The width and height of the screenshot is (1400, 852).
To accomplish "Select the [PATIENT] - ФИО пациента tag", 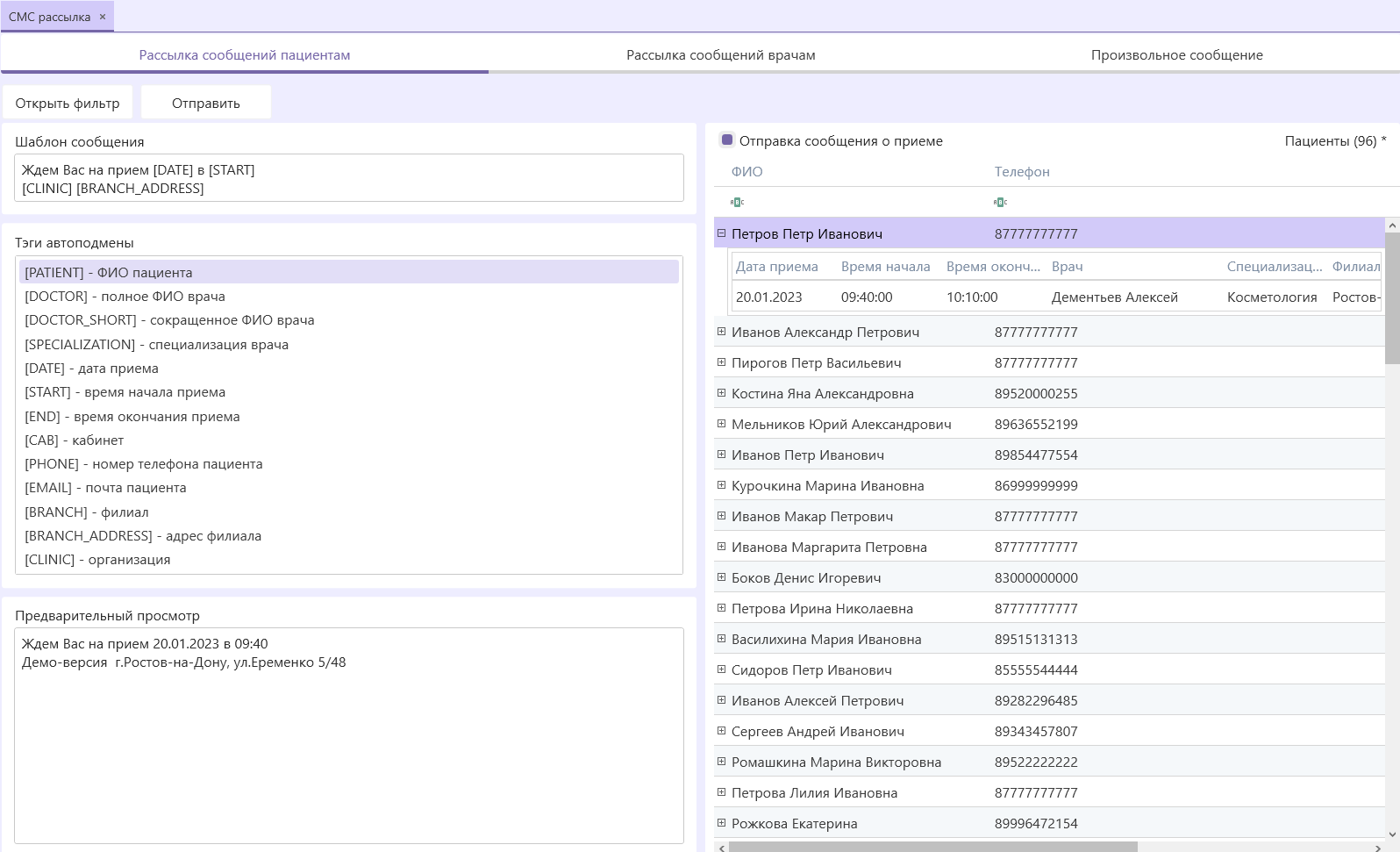I will (x=349, y=272).
